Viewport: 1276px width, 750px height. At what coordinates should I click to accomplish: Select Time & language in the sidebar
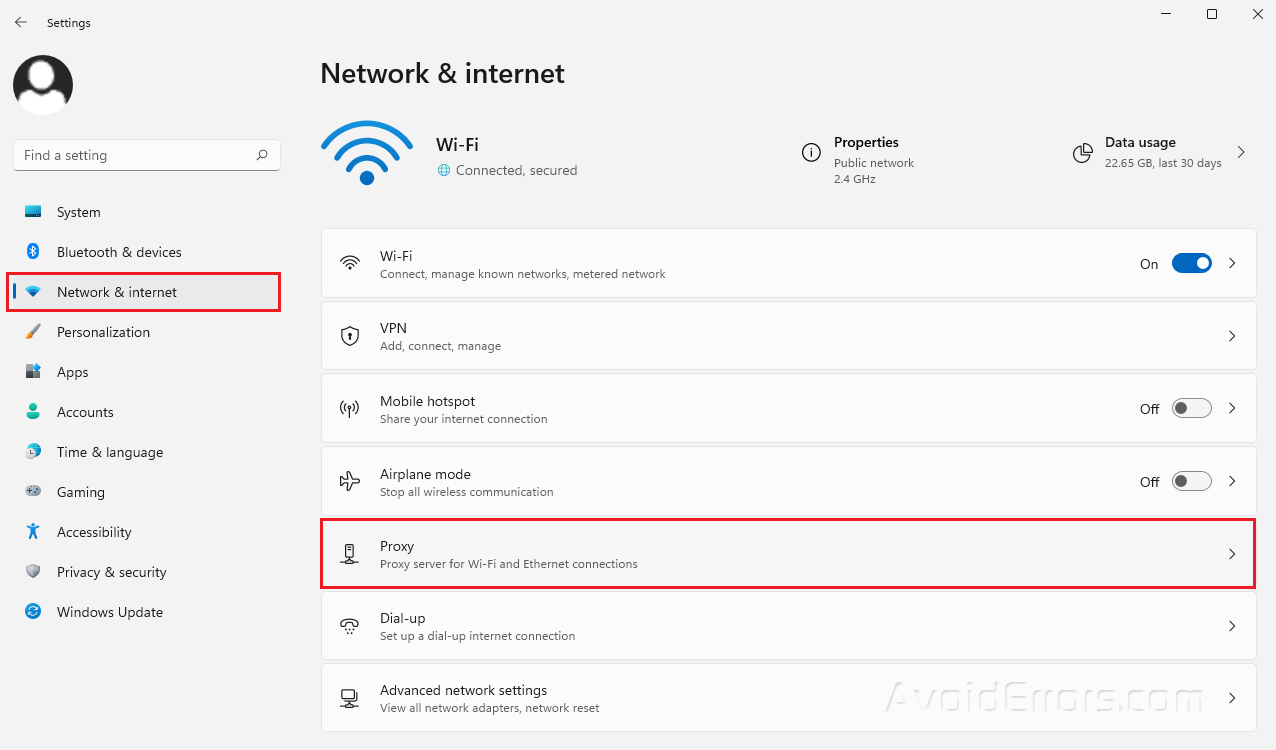34,452
